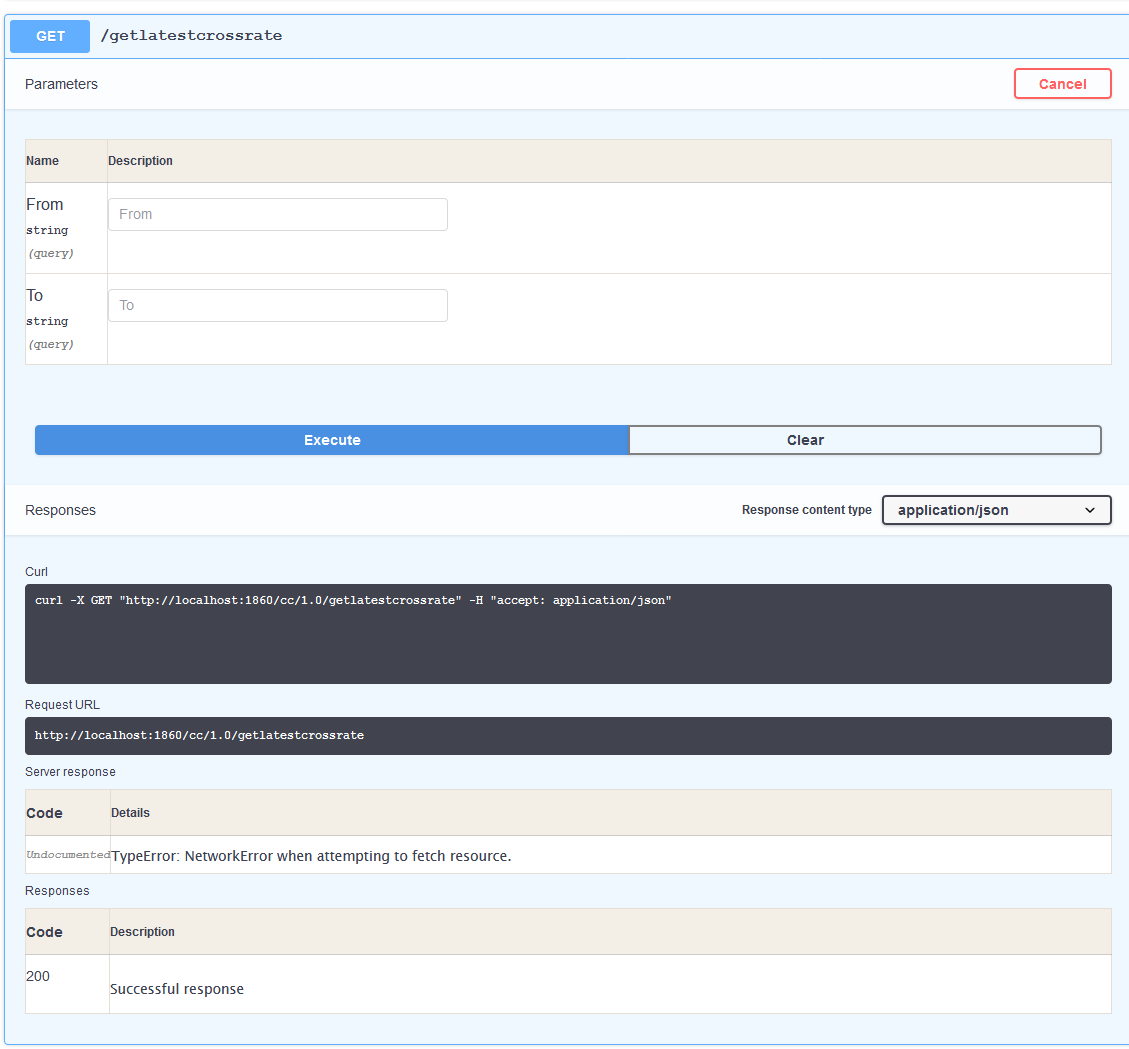Focus the To query input field

[277, 305]
